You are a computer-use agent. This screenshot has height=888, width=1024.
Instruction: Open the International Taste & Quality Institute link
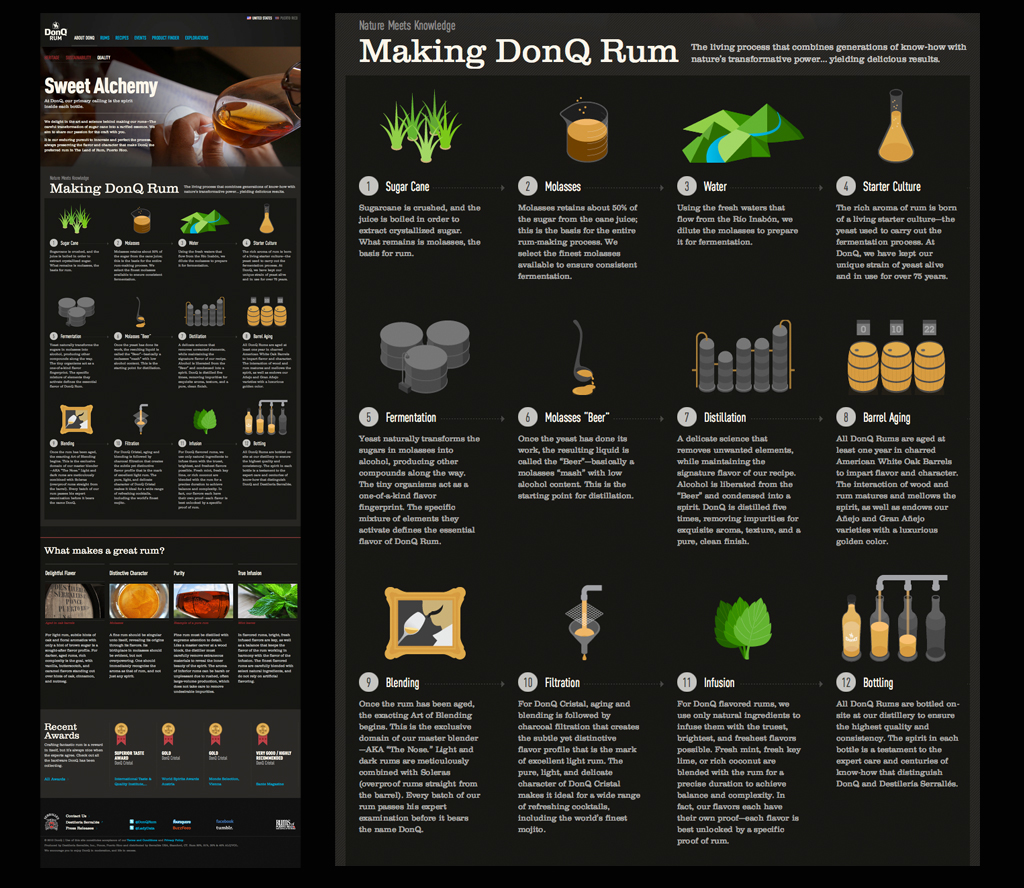pyautogui.click(x=133, y=781)
